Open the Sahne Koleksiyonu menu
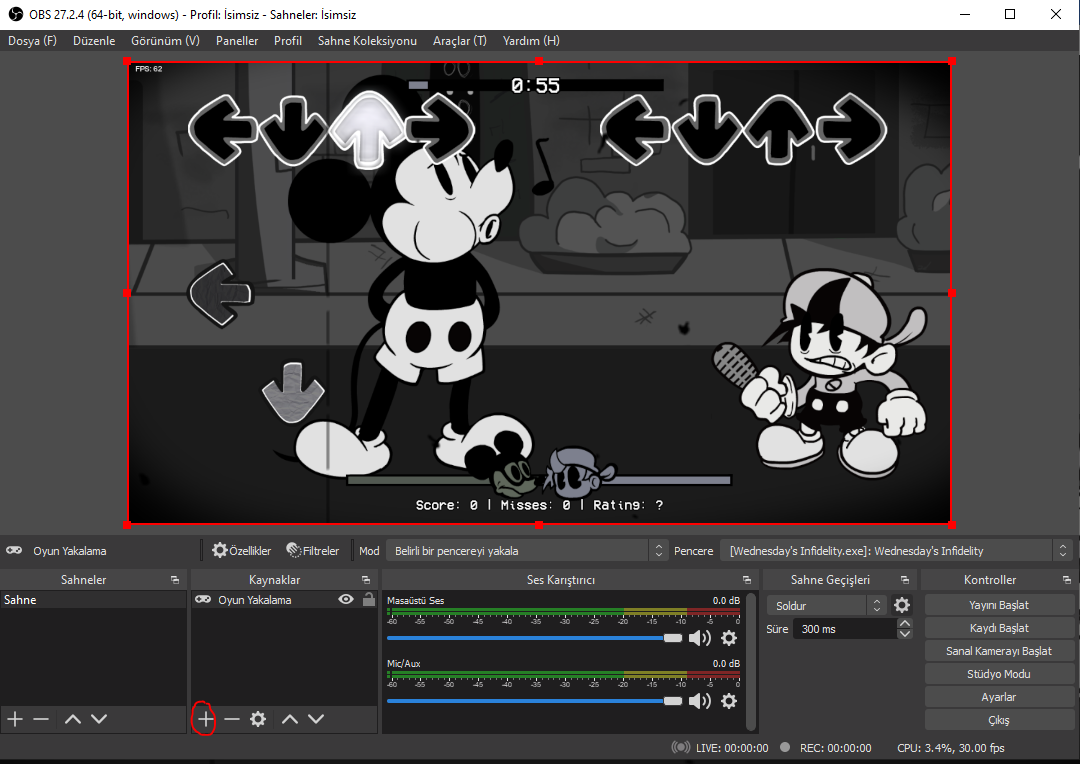Screen dimensions: 1080x764 [x=367, y=41]
